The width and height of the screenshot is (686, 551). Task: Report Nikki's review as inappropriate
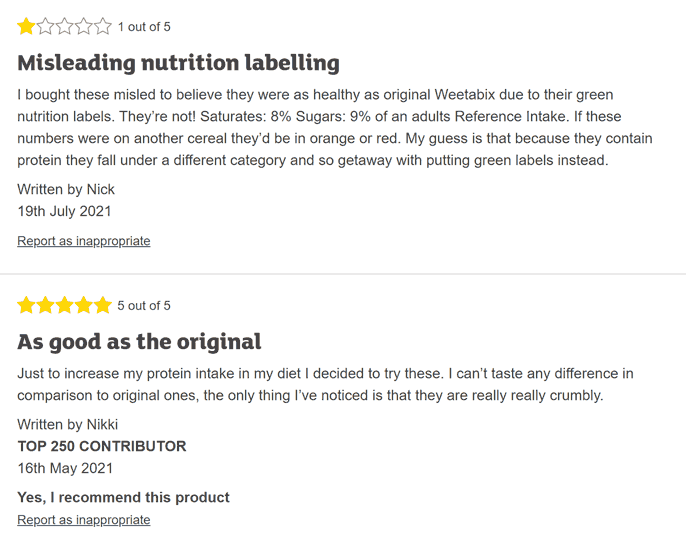click(x=84, y=520)
